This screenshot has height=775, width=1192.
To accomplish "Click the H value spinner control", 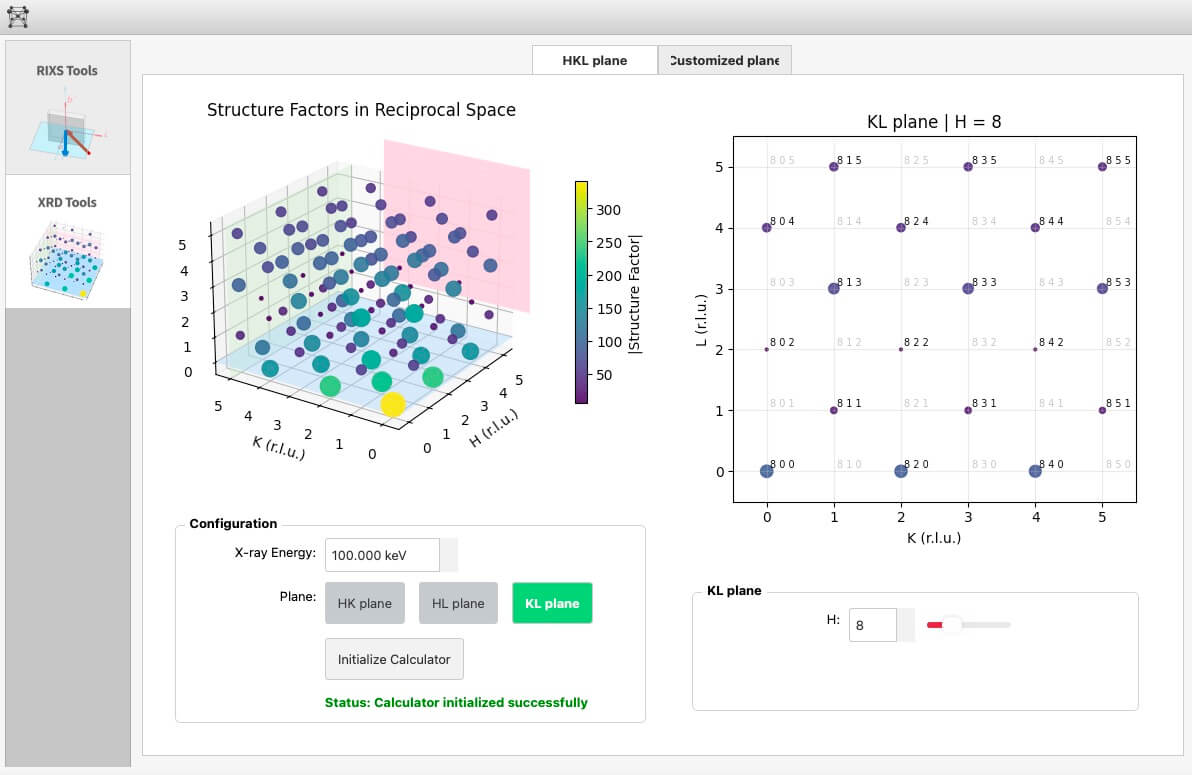I will point(905,625).
